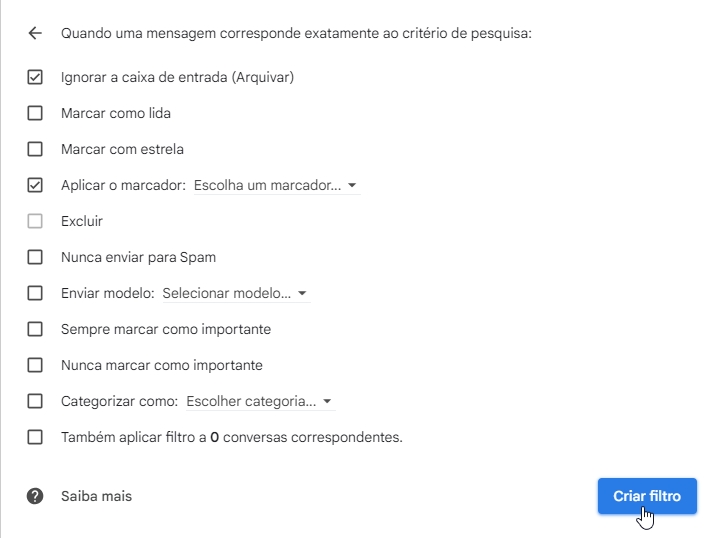Open the Escolher categoria dropdown
This screenshot has width=720, height=538.
point(259,401)
